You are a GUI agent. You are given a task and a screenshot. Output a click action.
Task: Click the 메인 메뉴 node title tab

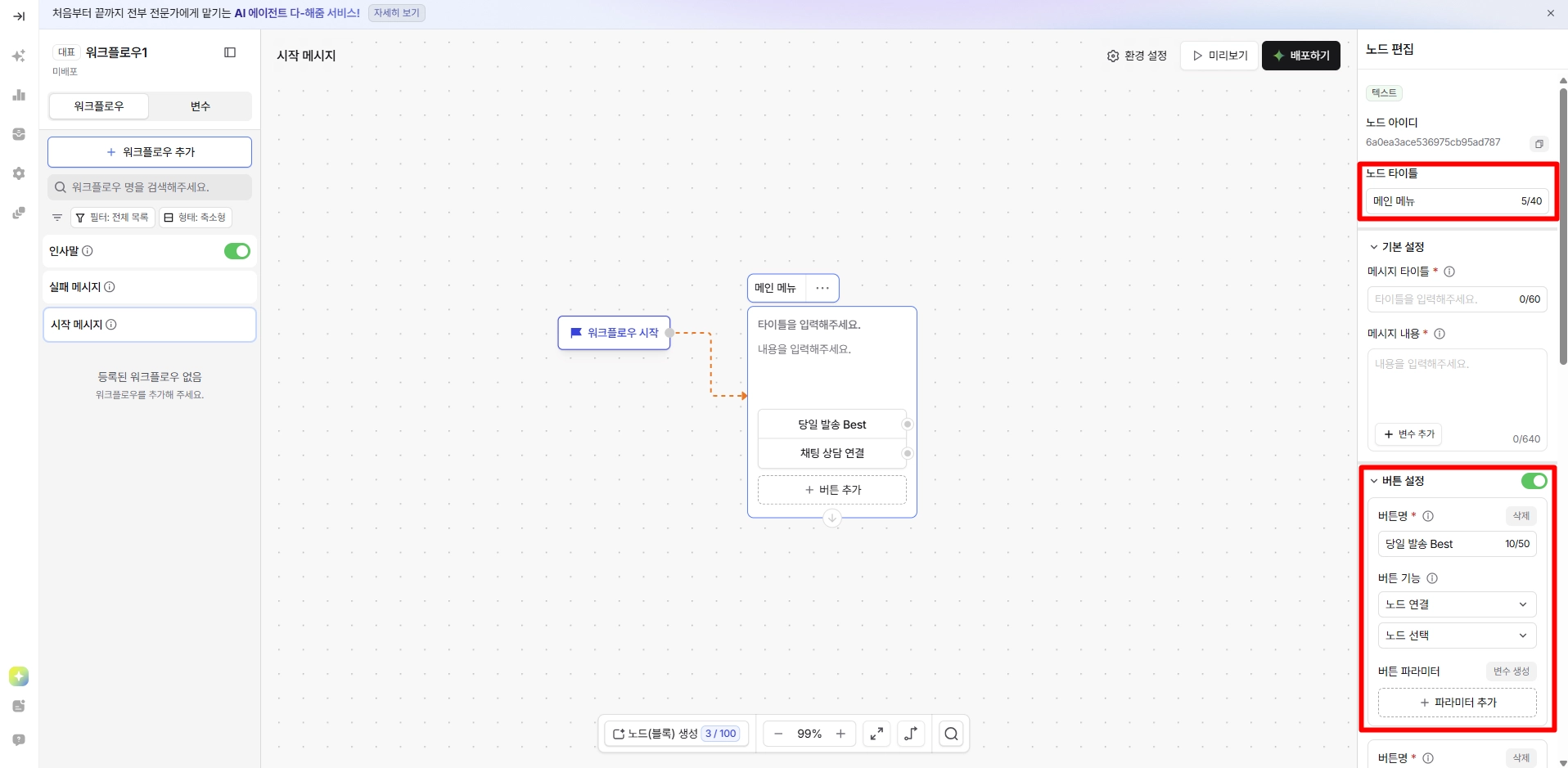pos(776,288)
